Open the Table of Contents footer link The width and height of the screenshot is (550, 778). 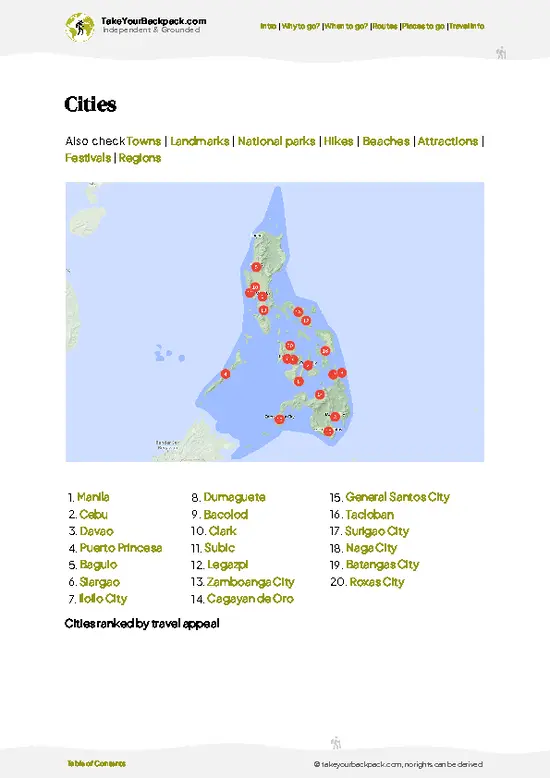point(96,763)
